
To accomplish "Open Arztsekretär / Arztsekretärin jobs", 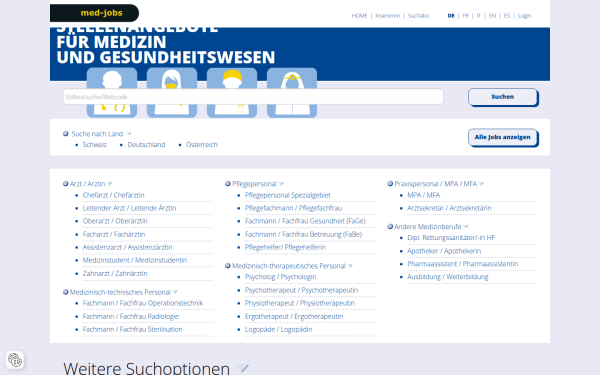I will pyautogui.click(x=449, y=208).
